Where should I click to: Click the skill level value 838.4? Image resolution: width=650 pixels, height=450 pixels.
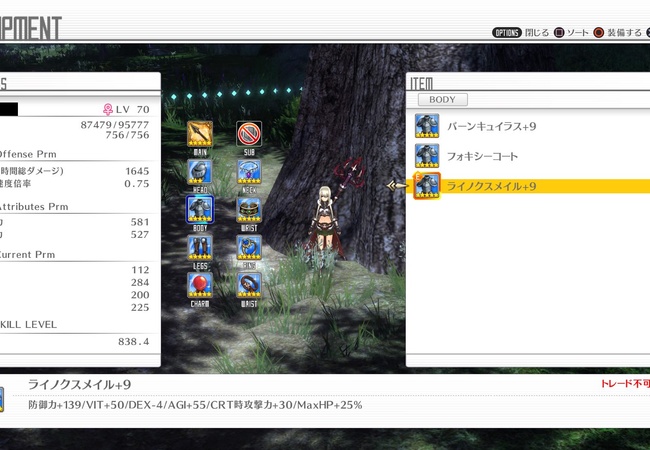coord(133,342)
